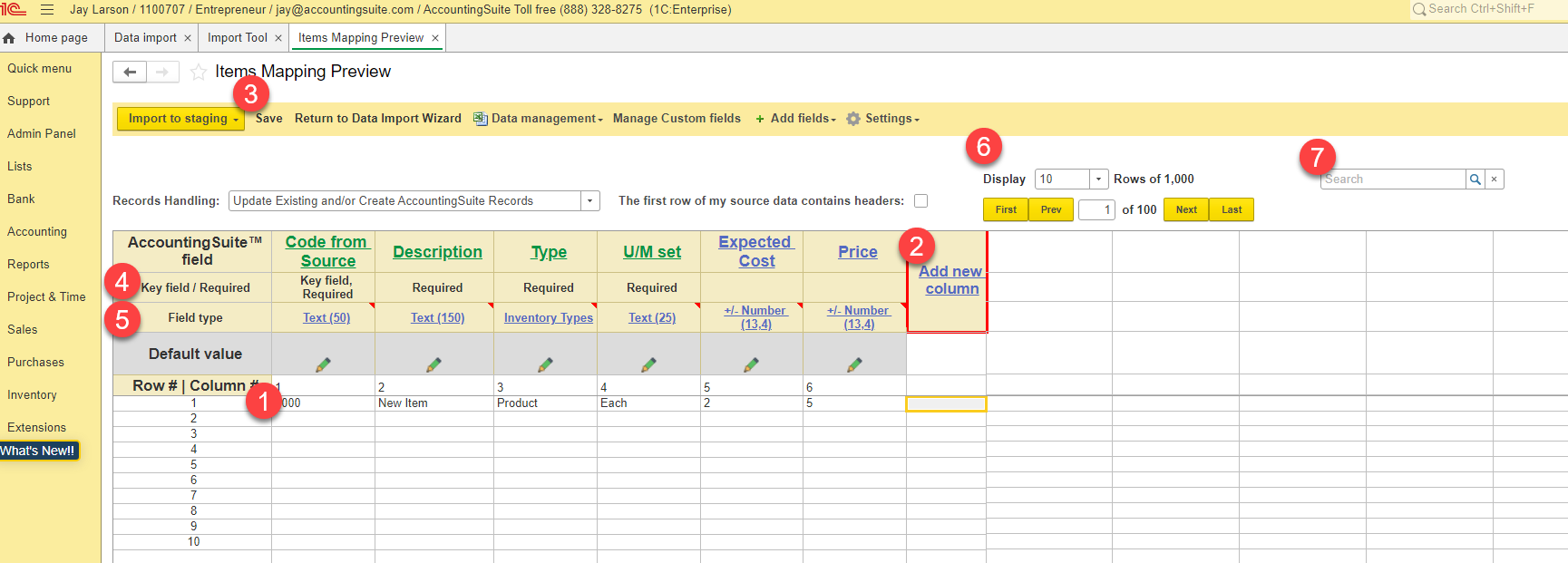Click the Text (150) field type link
This screenshot has height=563, width=1568.
[x=437, y=318]
